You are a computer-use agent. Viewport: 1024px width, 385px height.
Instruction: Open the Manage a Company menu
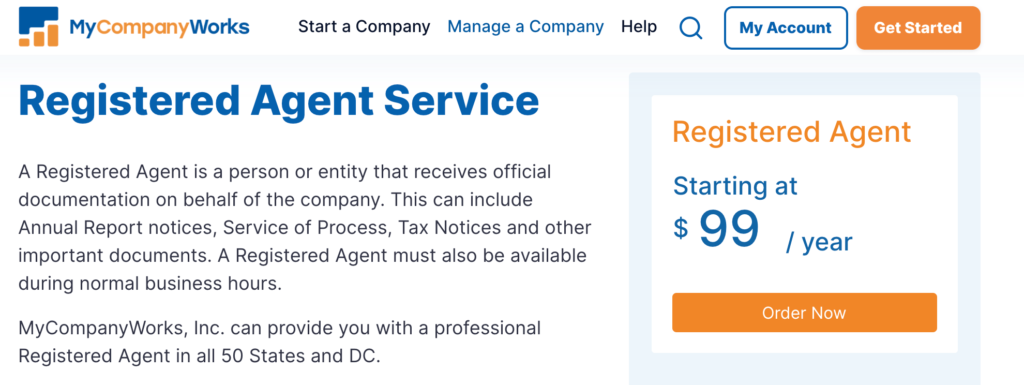pyautogui.click(x=526, y=27)
